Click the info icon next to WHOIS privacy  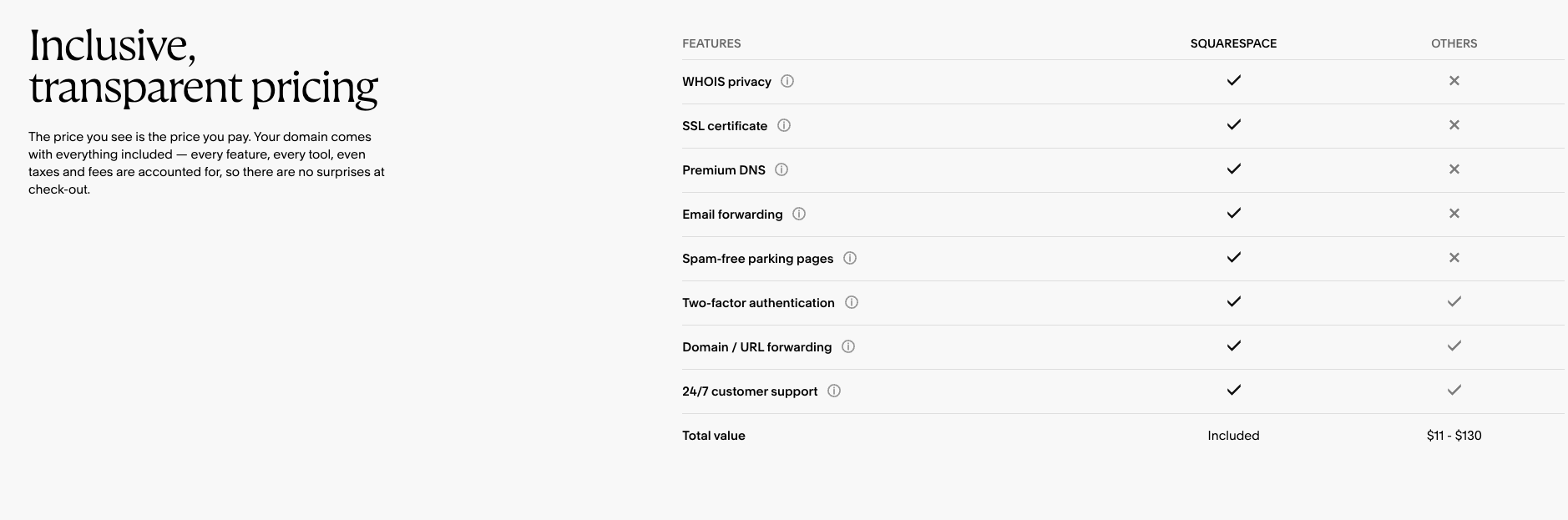coord(787,81)
